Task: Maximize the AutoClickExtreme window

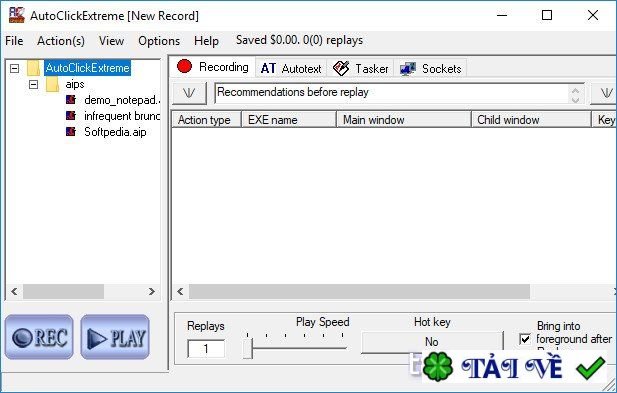Action: coord(547,15)
